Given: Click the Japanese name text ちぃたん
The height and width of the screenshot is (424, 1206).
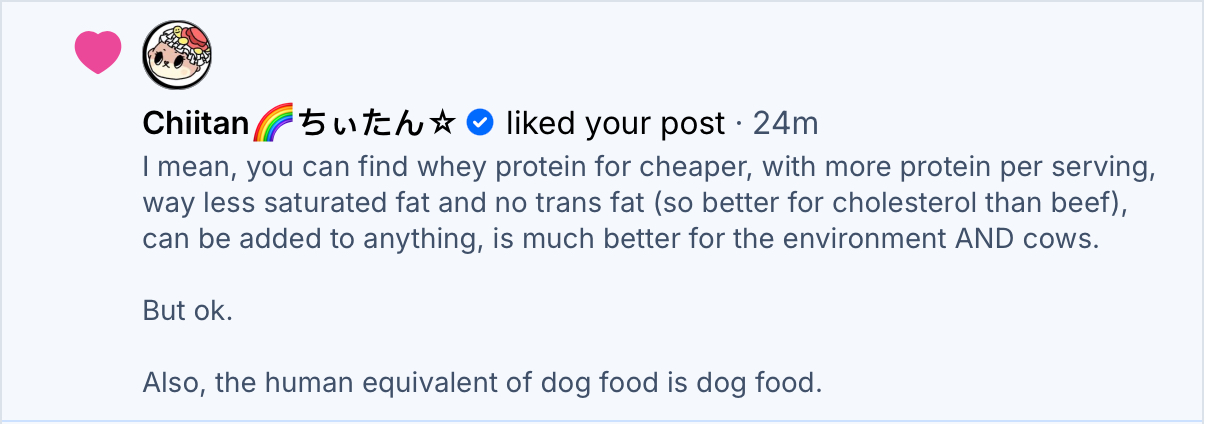Looking at the screenshot, I should click(360, 123).
